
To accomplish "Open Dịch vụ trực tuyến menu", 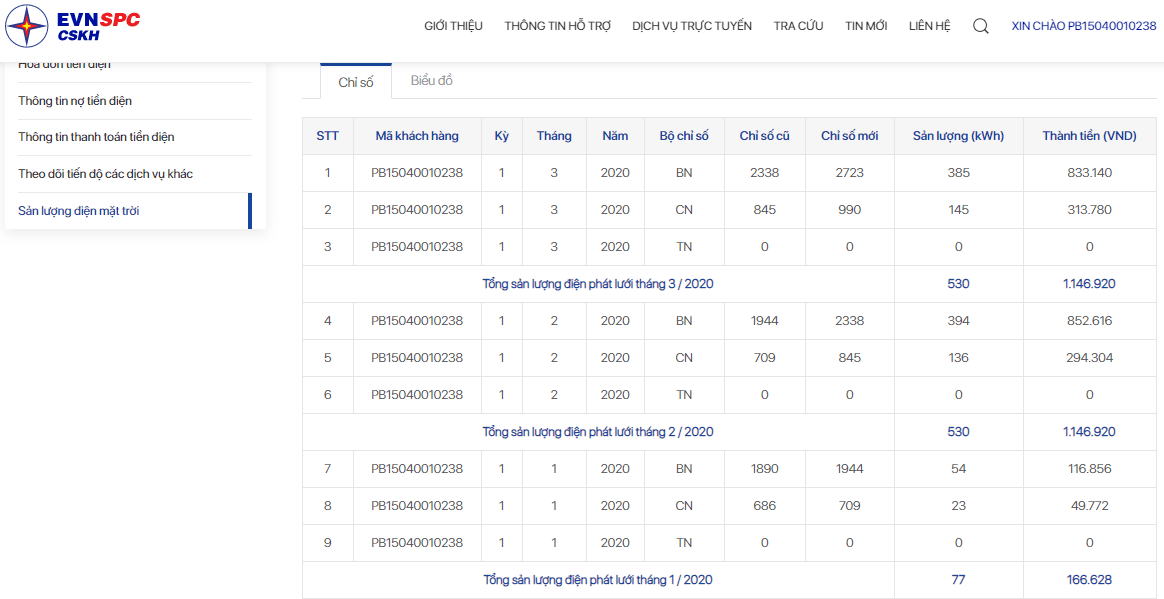I will 692,26.
